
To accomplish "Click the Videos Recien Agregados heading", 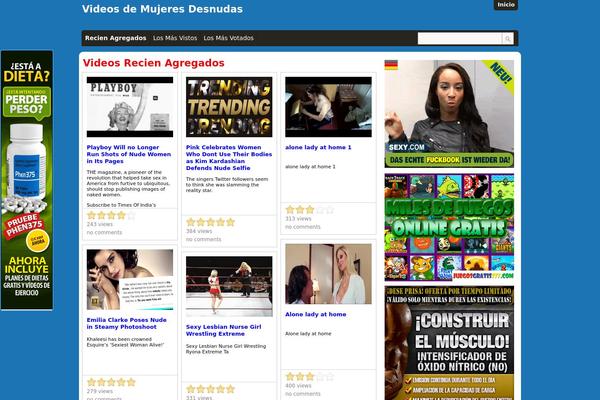I will 153,63.
